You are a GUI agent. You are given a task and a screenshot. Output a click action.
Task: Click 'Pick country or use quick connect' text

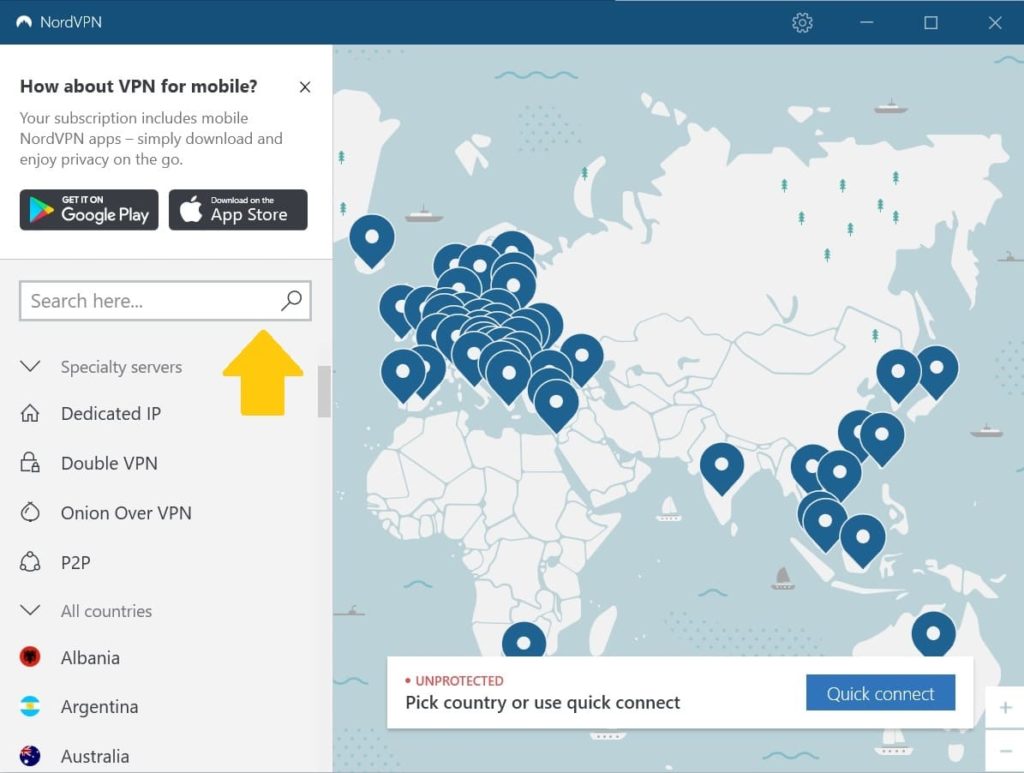543,702
